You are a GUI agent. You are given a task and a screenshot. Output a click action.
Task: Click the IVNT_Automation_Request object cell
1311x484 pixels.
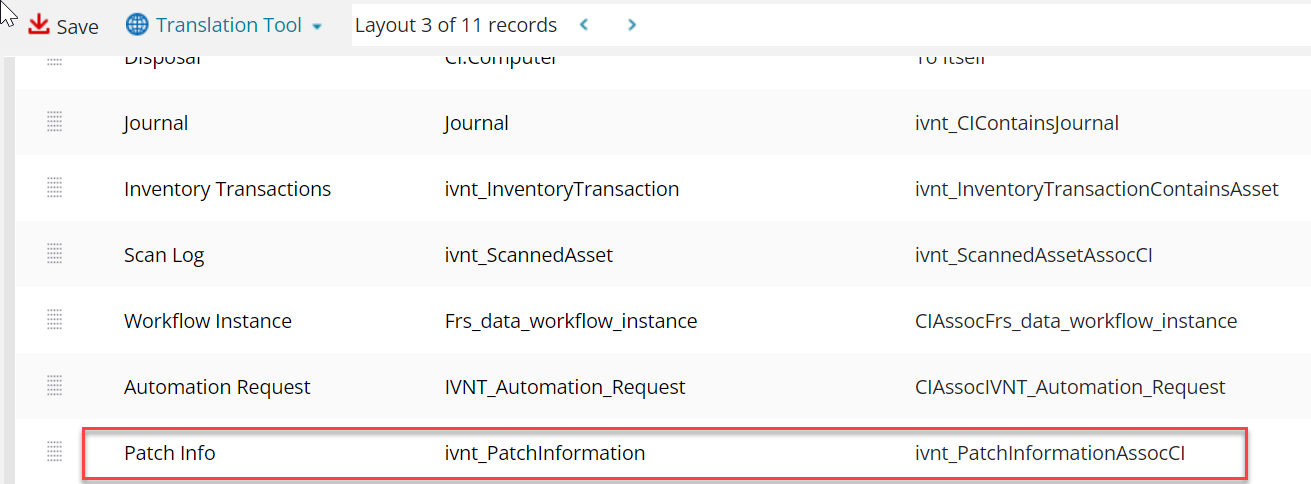pyautogui.click(x=565, y=387)
